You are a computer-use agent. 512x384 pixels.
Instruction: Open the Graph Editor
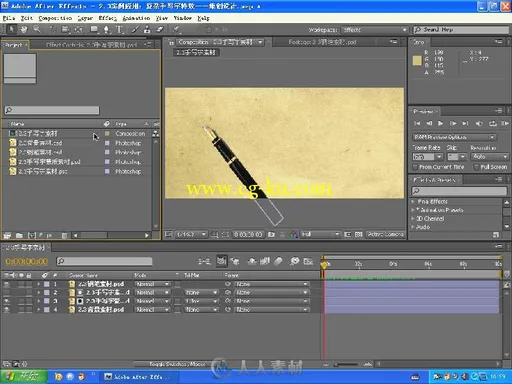coord(308,261)
